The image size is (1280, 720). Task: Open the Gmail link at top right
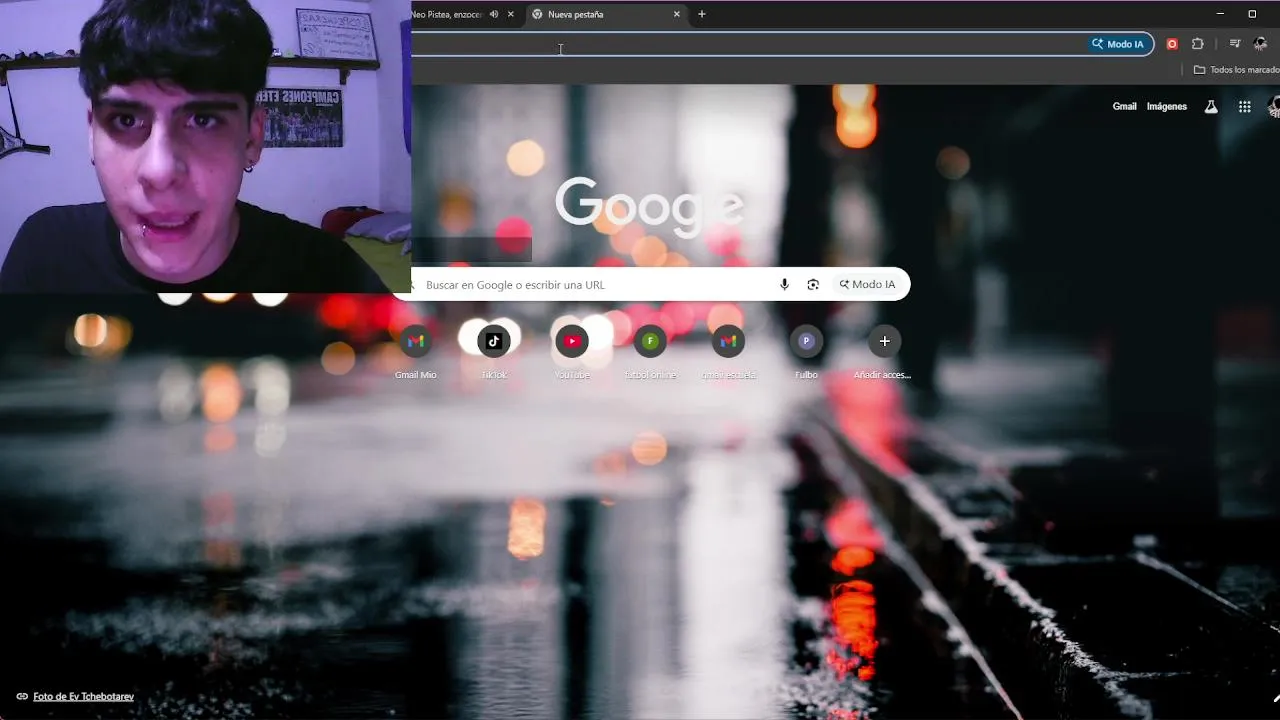1125,106
